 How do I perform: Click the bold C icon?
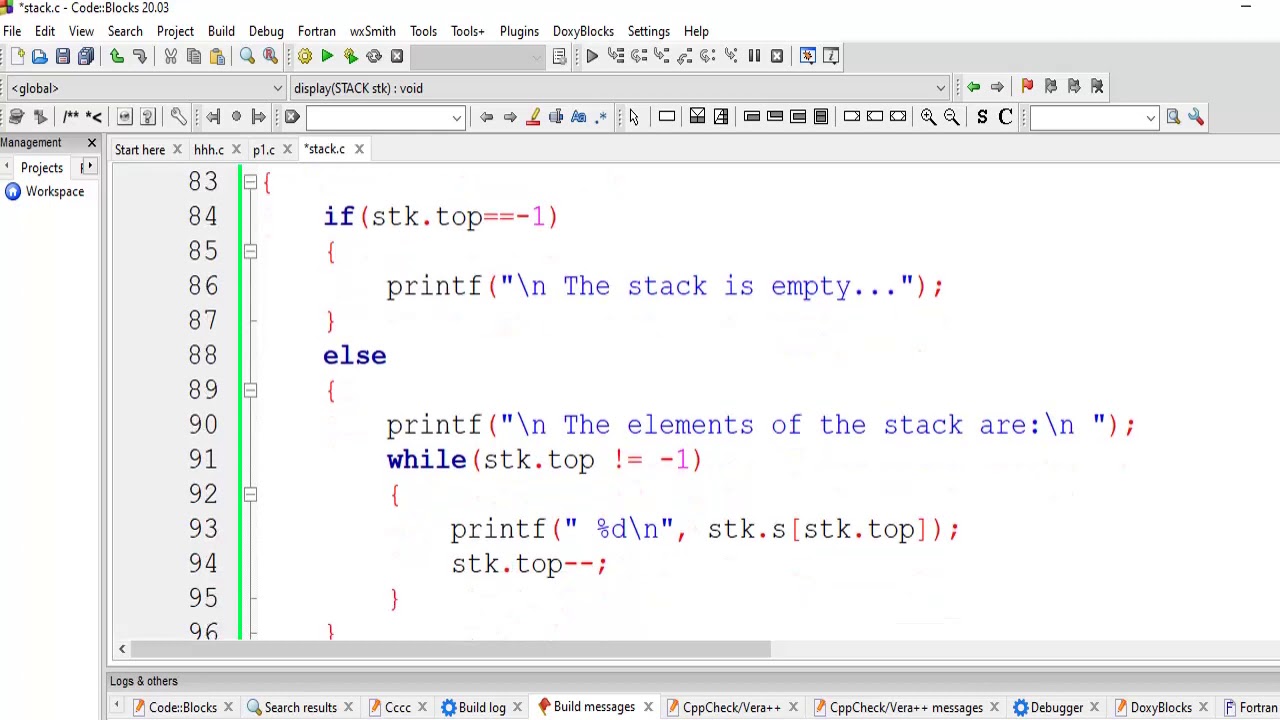(1005, 117)
